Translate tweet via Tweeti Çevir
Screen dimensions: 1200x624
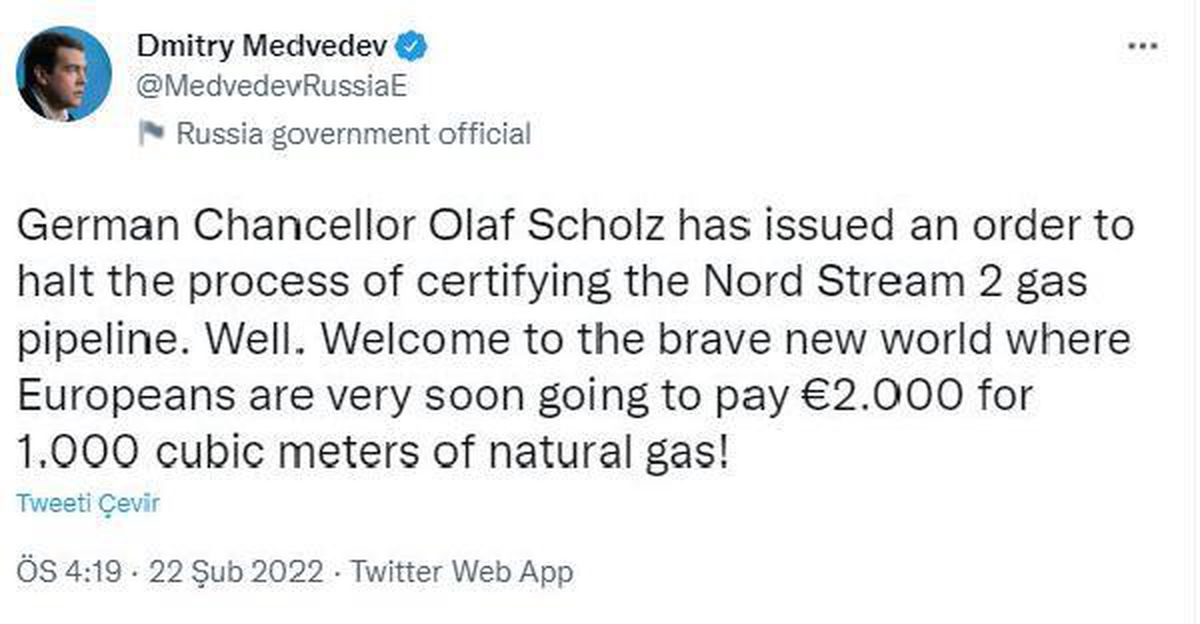pos(88,504)
